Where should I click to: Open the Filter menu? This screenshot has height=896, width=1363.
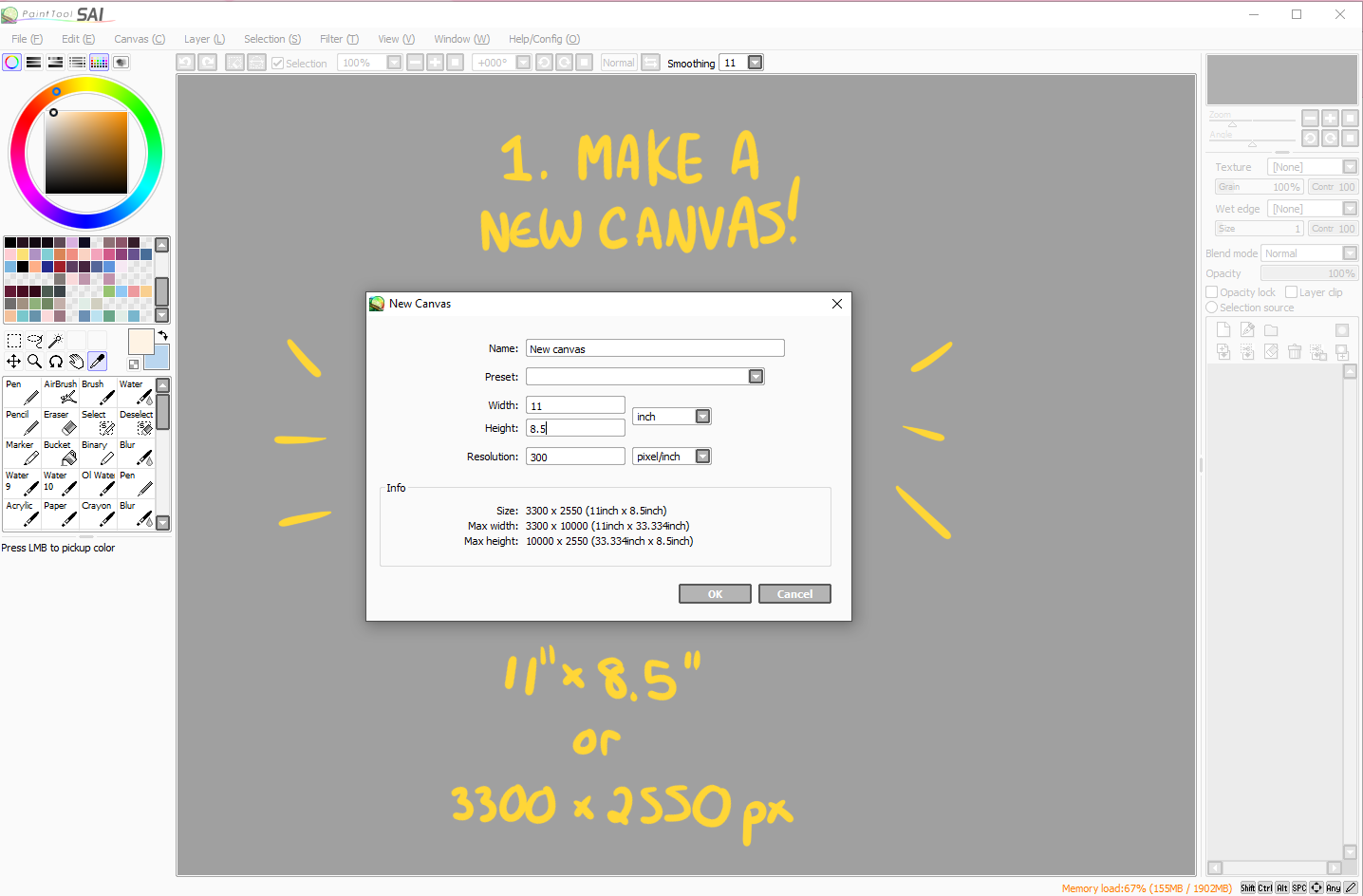(x=339, y=39)
